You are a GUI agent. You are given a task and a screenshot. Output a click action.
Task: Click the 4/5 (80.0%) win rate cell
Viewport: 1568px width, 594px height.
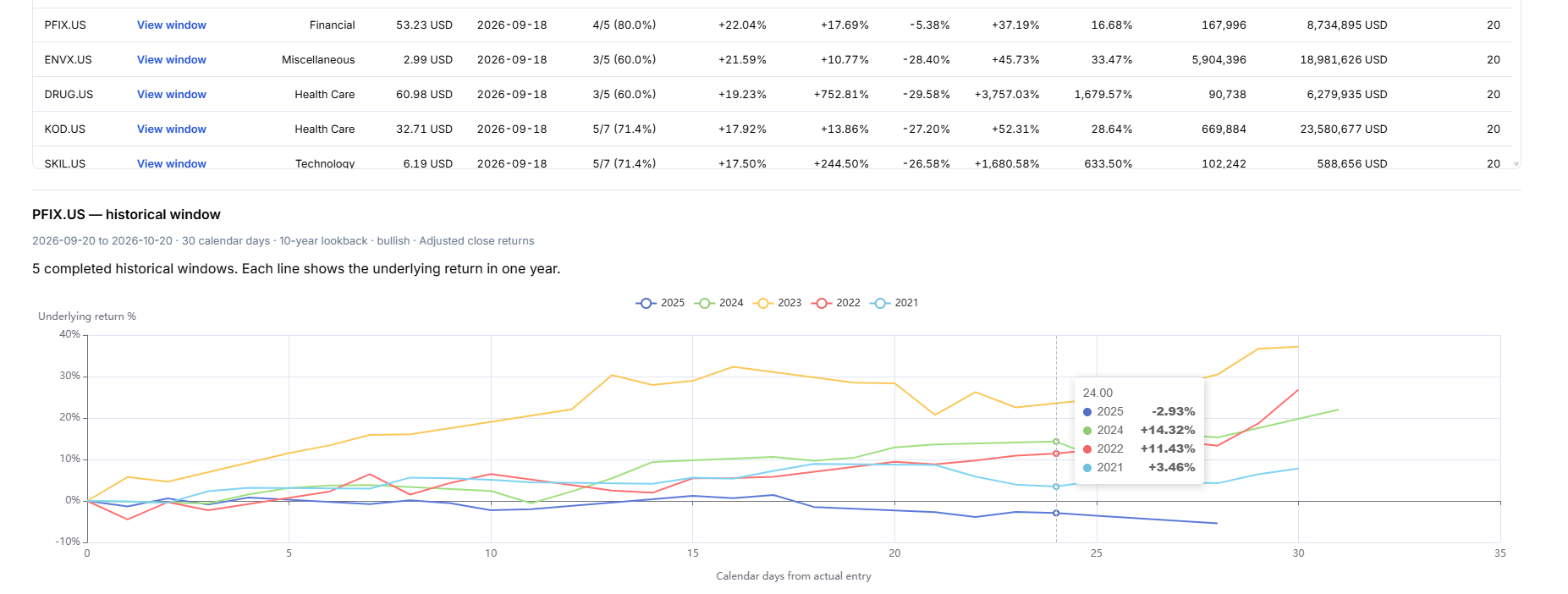pyautogui.click(x=624, y=25)
